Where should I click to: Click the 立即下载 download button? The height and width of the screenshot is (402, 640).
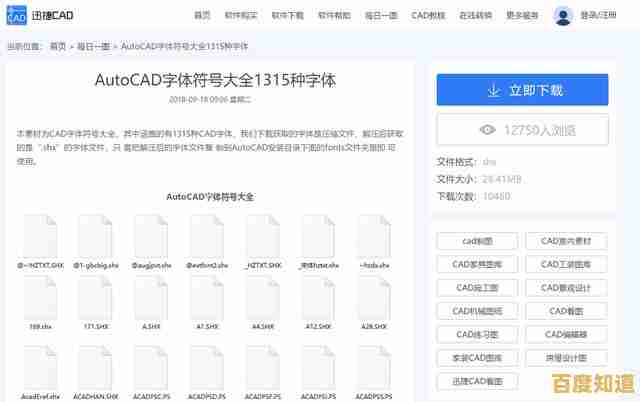pos(522,90)
